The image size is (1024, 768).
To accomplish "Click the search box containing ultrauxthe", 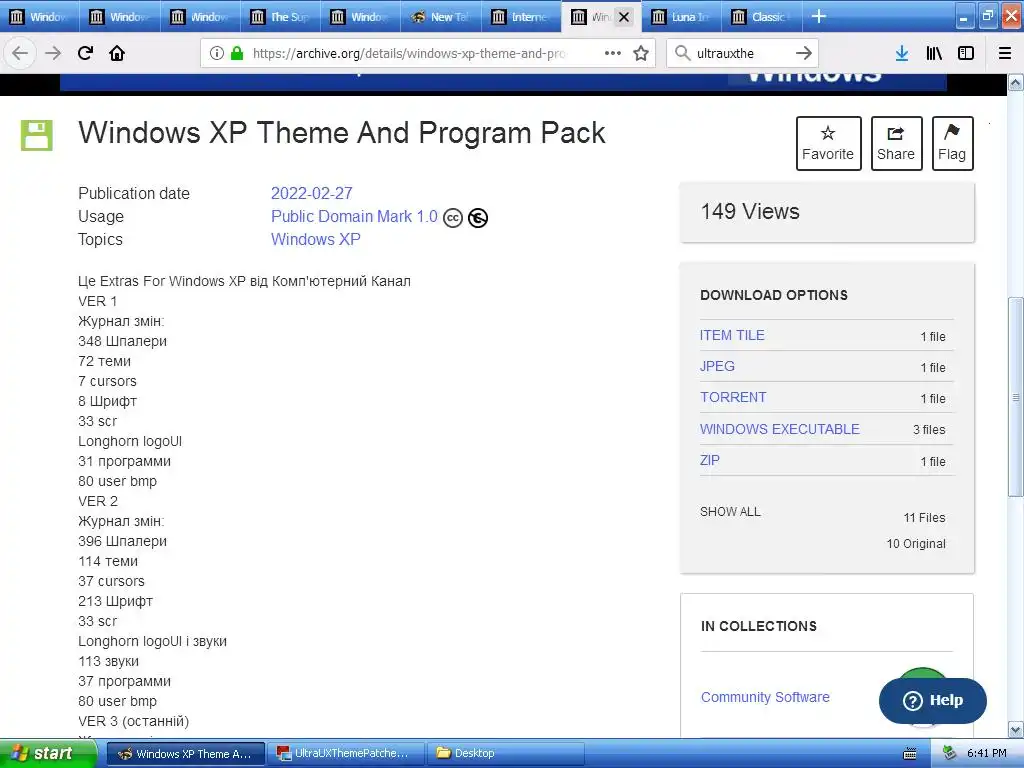I will [742, 53].
